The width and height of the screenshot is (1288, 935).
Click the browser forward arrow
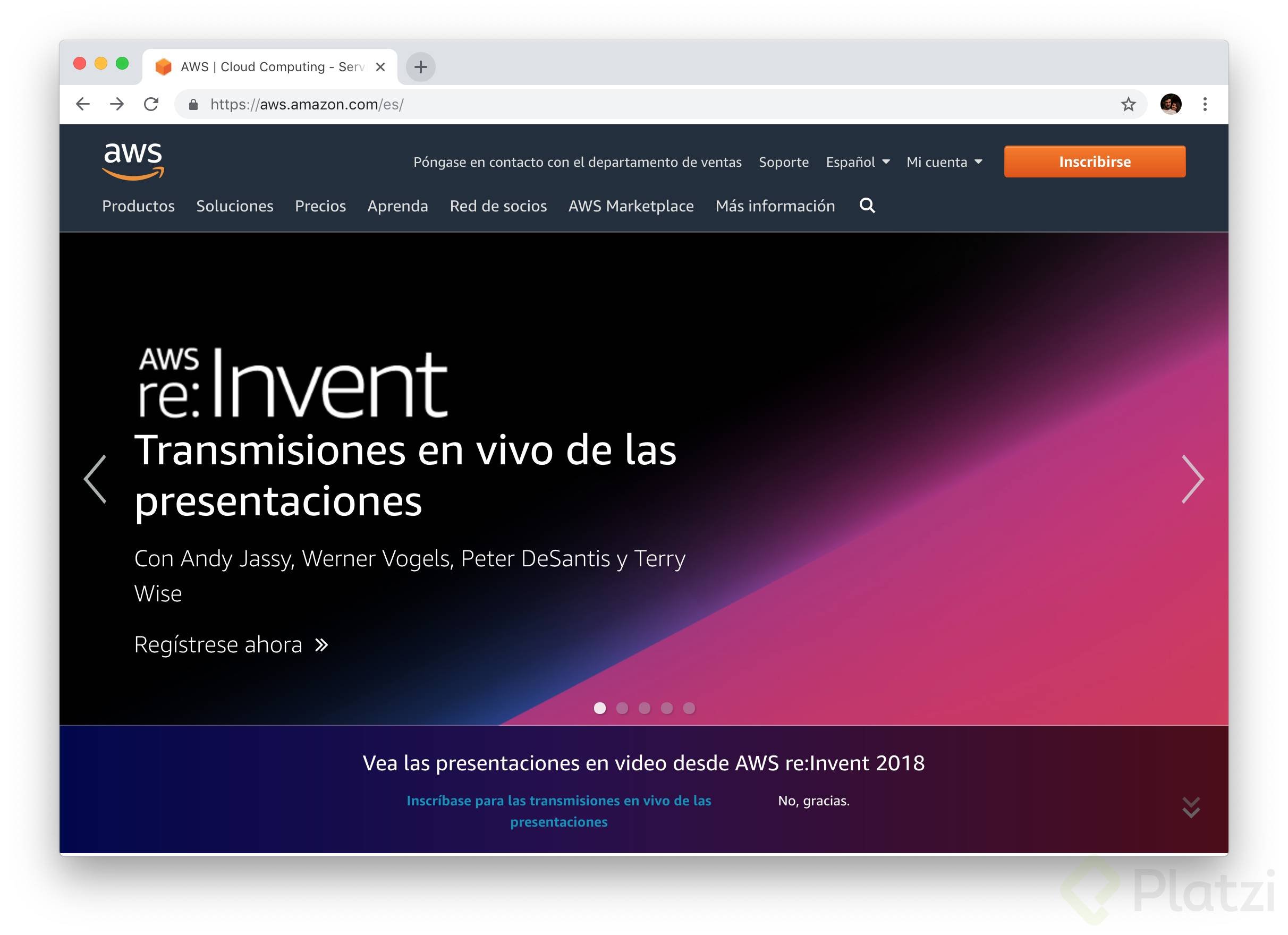(x=117, y=104)
